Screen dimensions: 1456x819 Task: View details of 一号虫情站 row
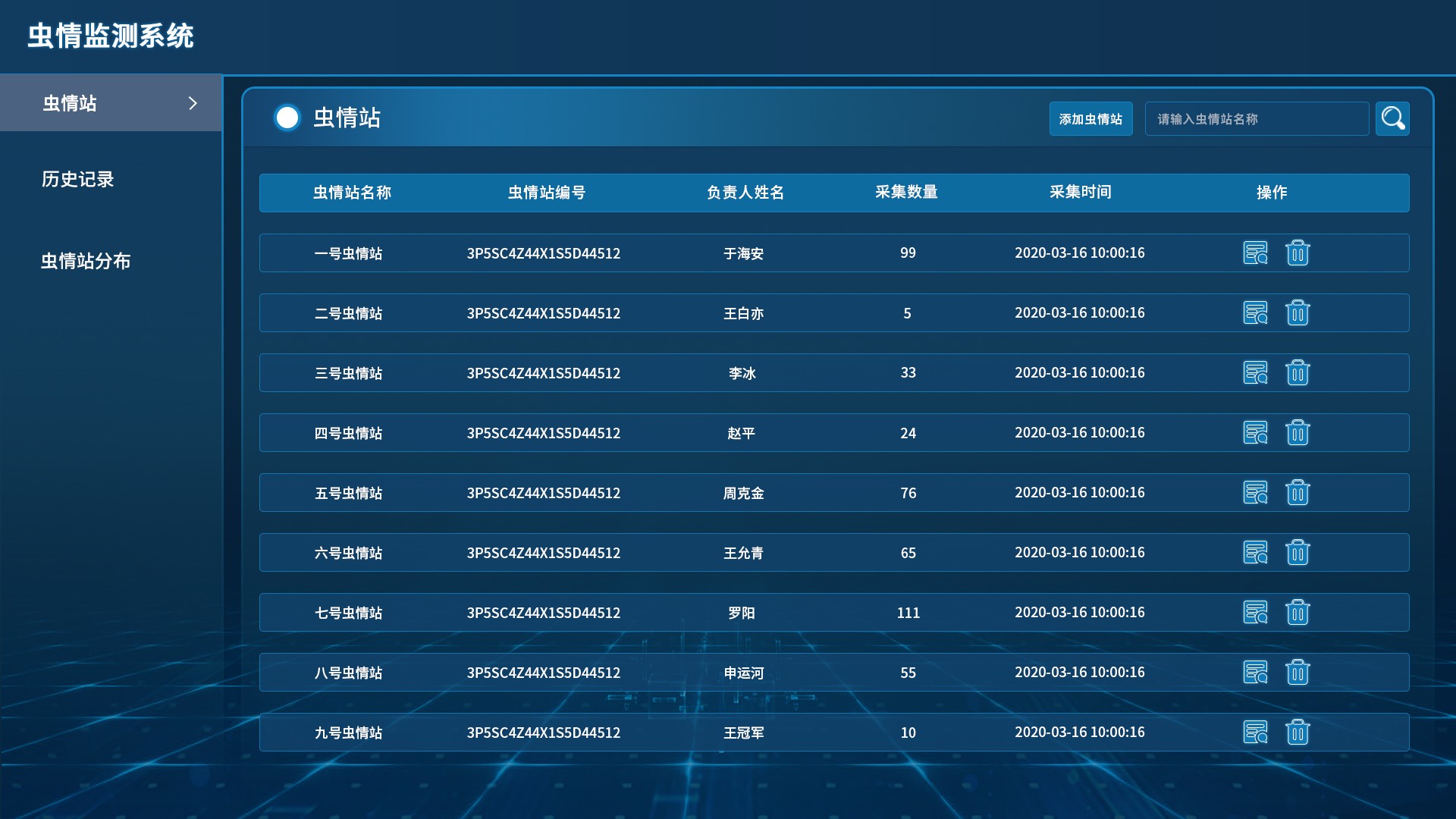pos(1255,253)
